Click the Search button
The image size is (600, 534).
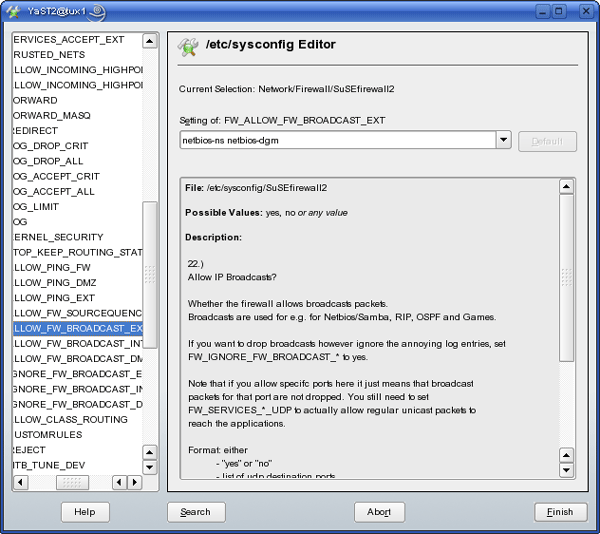tap(196, 512)
